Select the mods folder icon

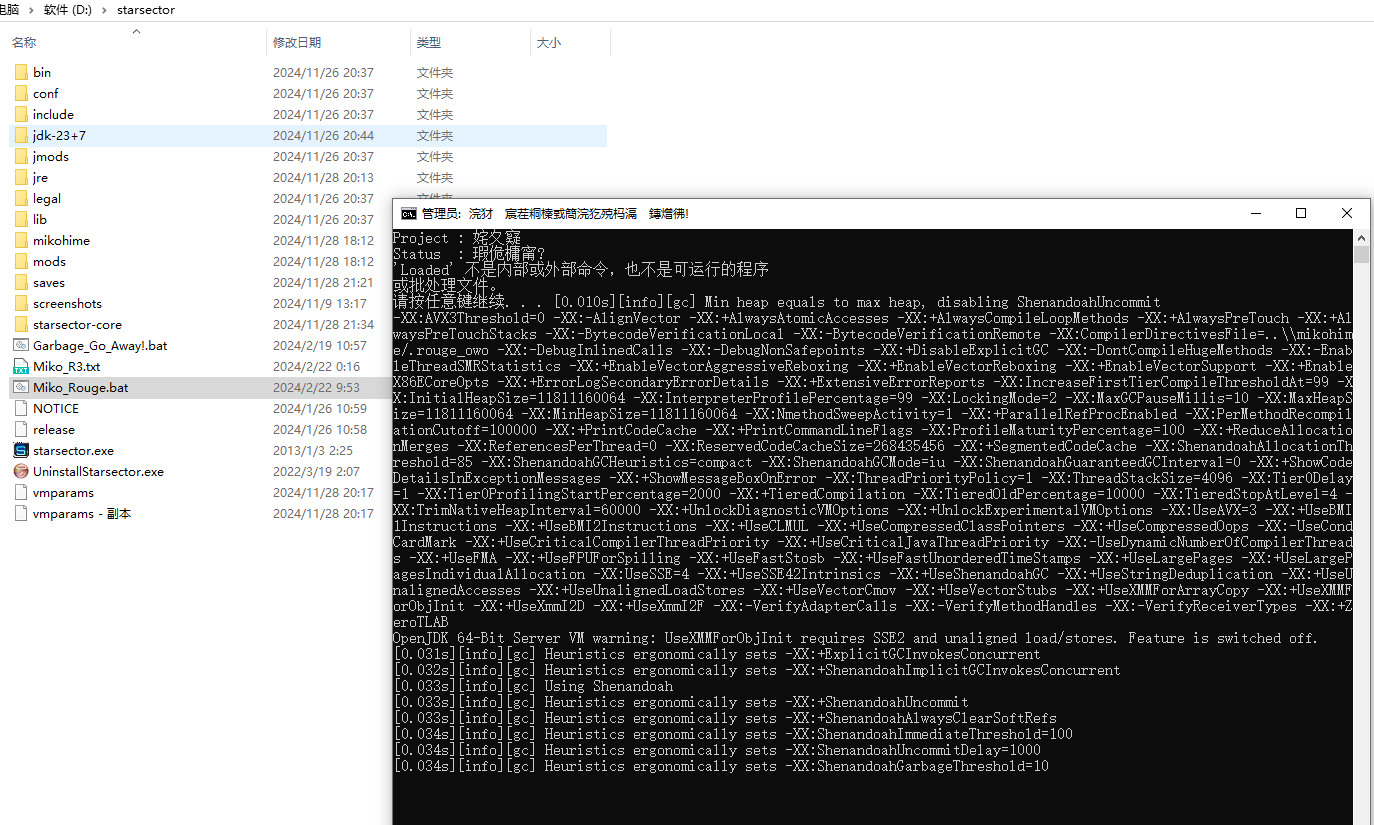pyautogui.click(x=21, y=262)
